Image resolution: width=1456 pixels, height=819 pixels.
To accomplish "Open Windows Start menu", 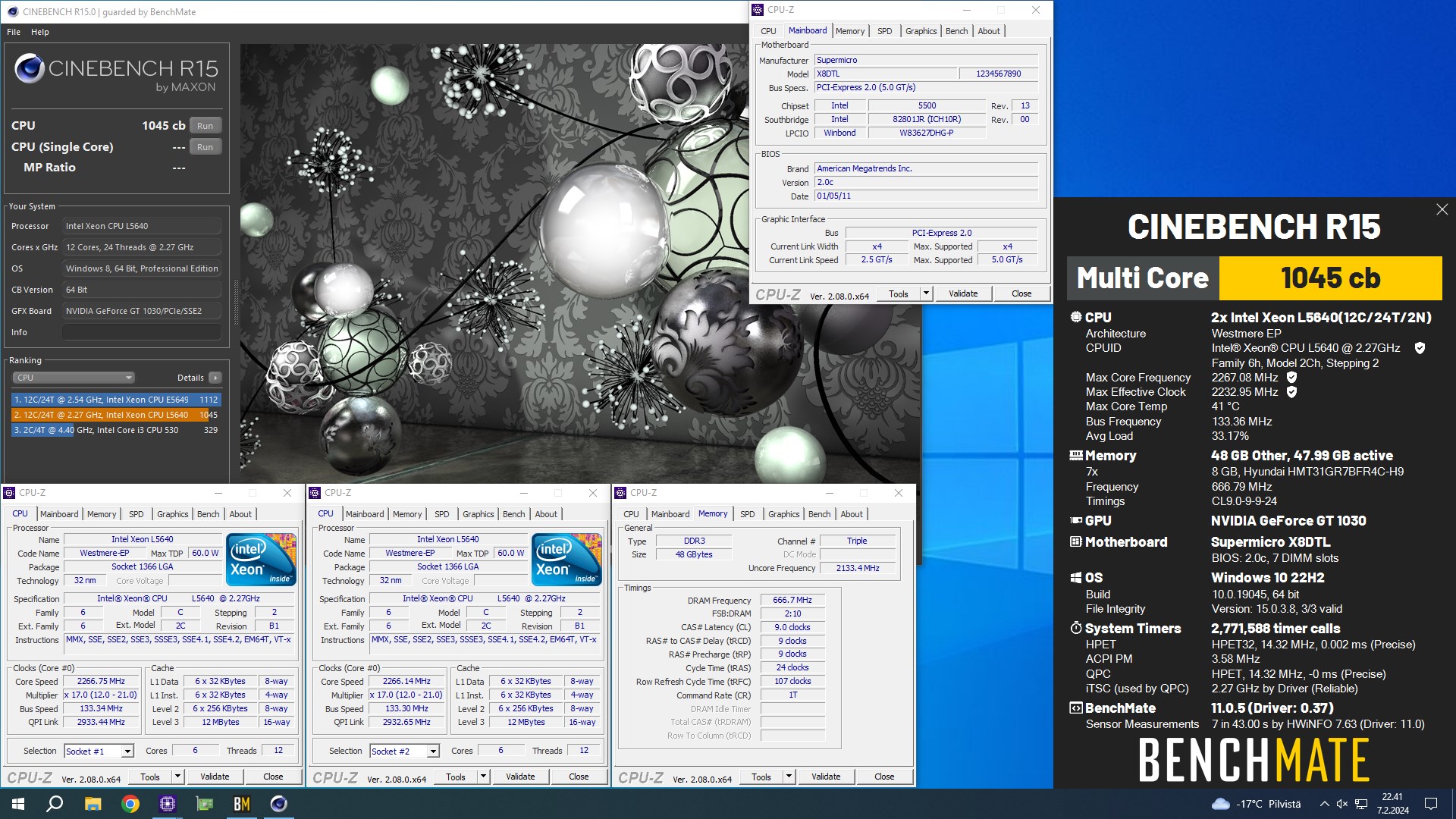I will point(18,804).
